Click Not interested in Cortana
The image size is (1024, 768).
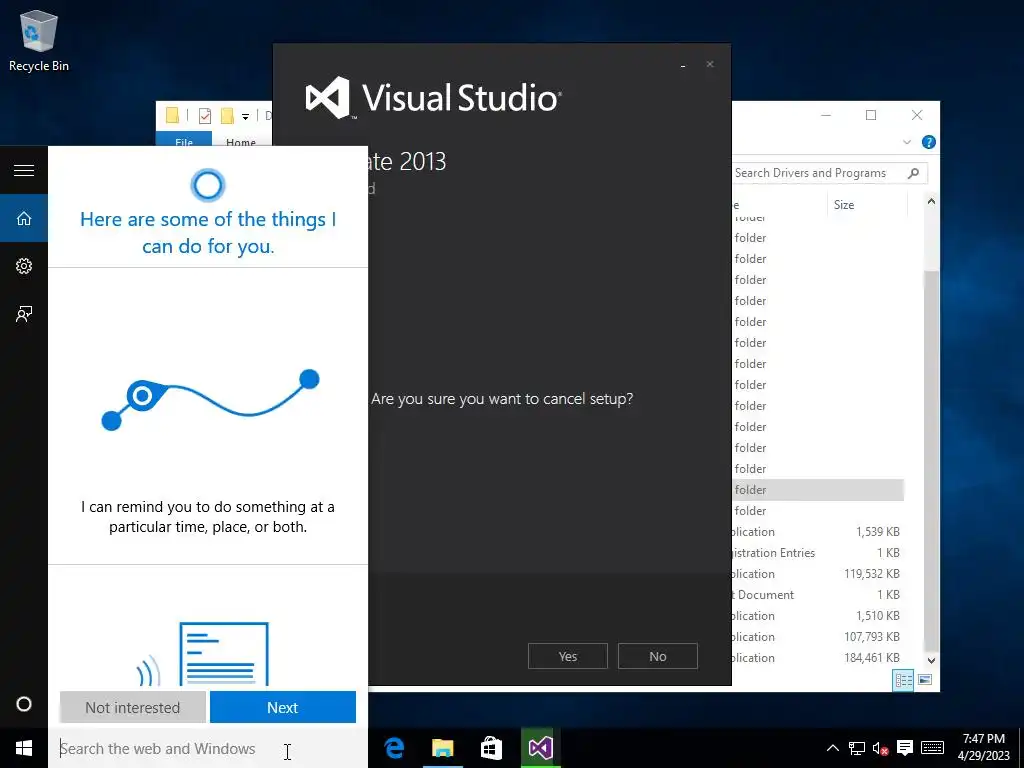click(133, 707)
